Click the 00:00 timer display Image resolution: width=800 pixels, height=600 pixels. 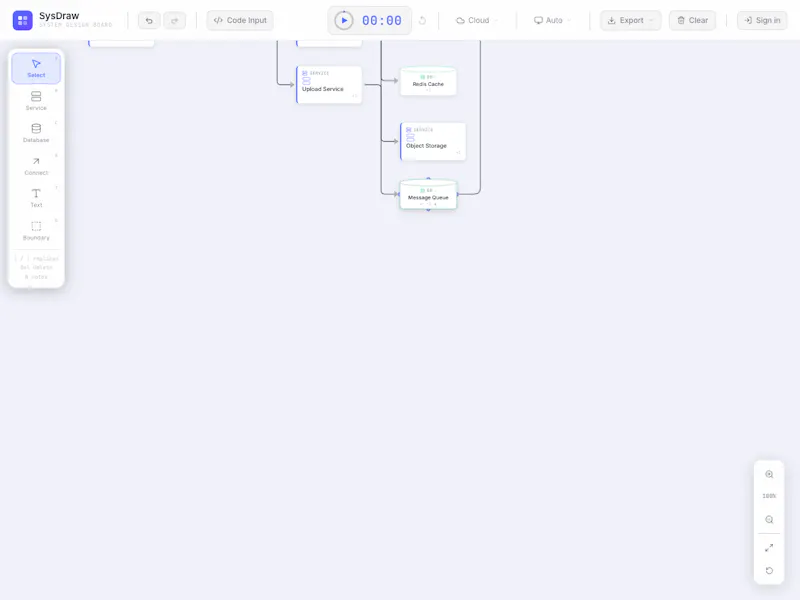(382, 20)
